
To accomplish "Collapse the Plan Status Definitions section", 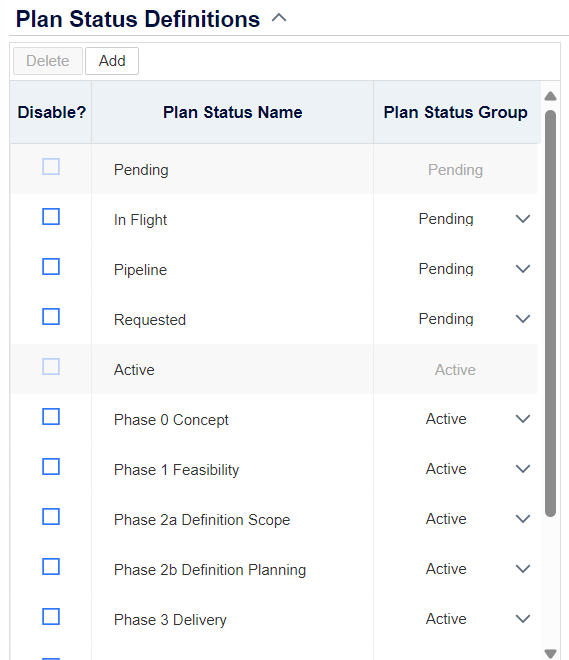I will [x=279, y=18].
